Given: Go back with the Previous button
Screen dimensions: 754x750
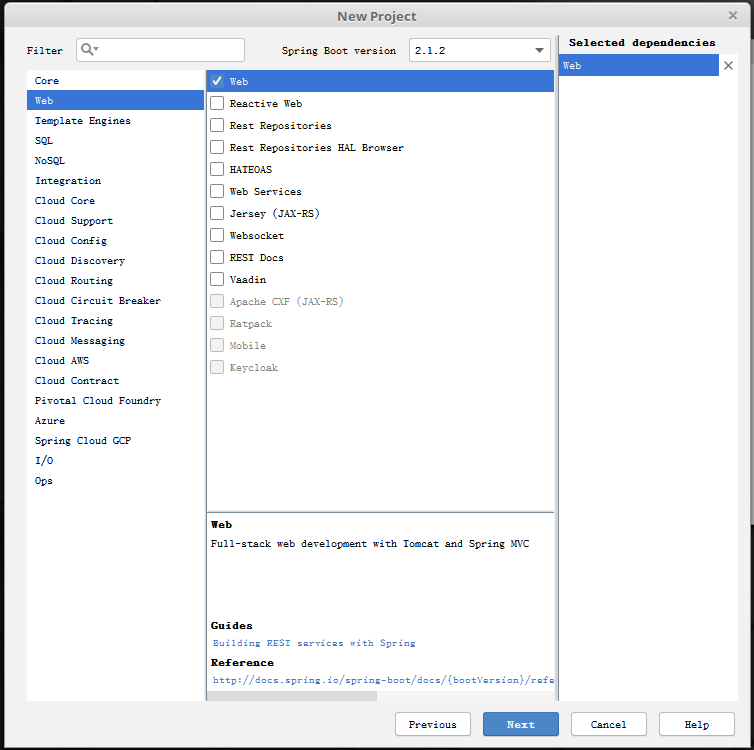Looking at the screenshot, I should (433, 724).
